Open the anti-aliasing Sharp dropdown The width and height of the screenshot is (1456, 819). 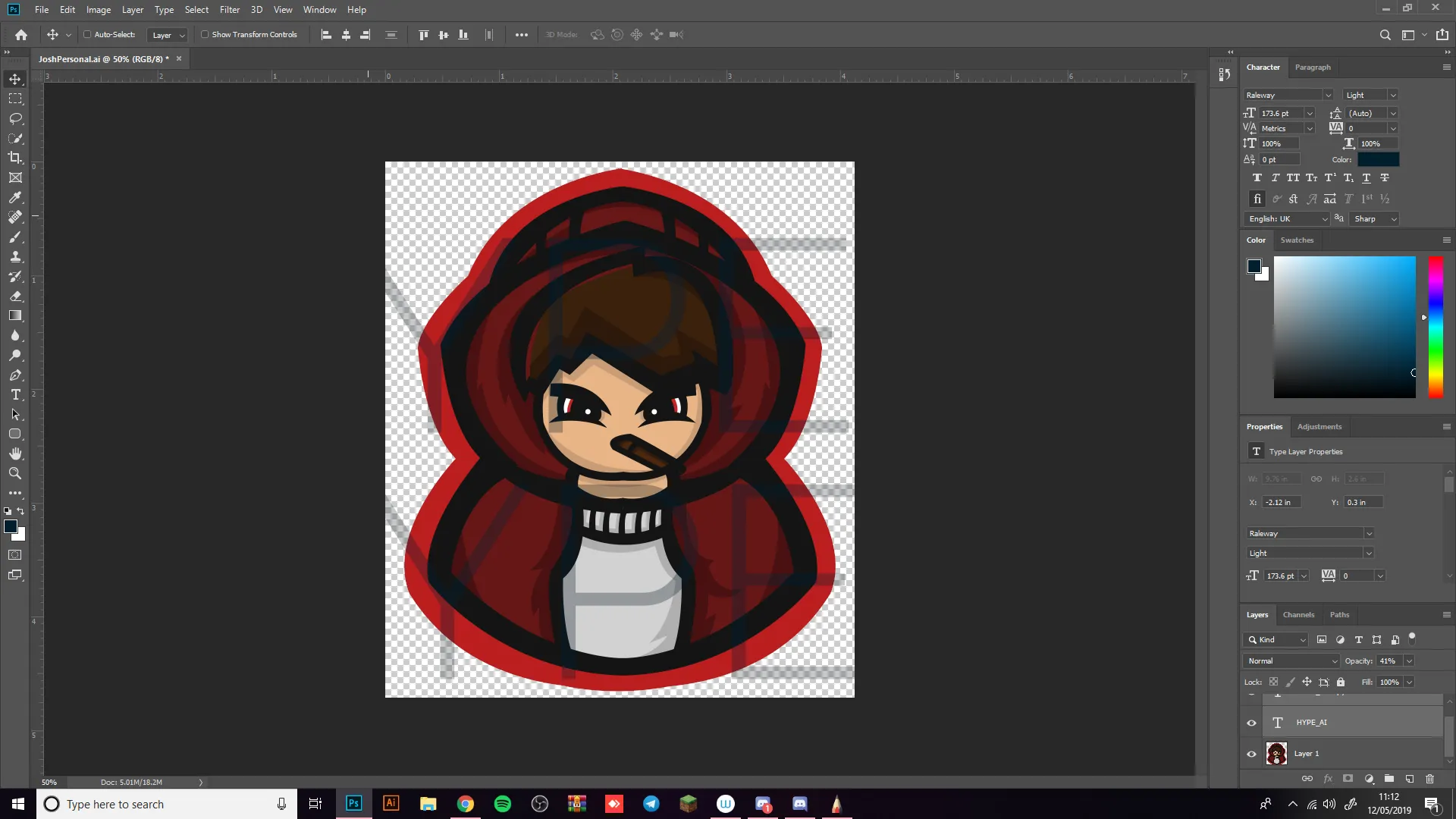(x=1376, y=219)
